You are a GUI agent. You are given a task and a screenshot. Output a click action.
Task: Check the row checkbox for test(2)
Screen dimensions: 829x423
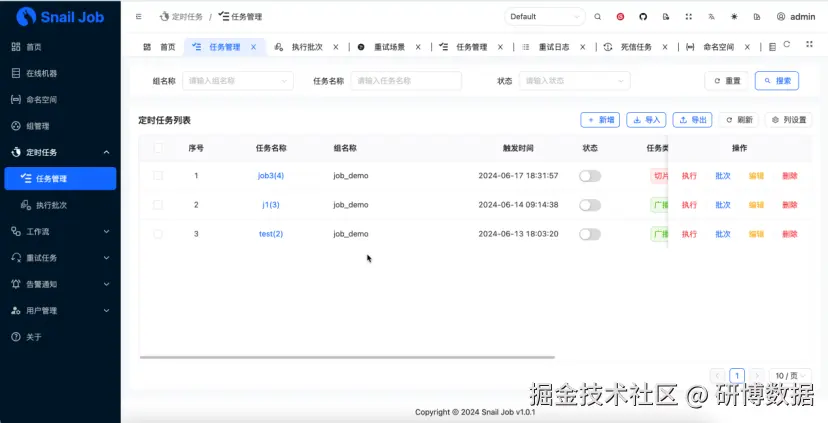pyautogui.click(x=158, y=234)
